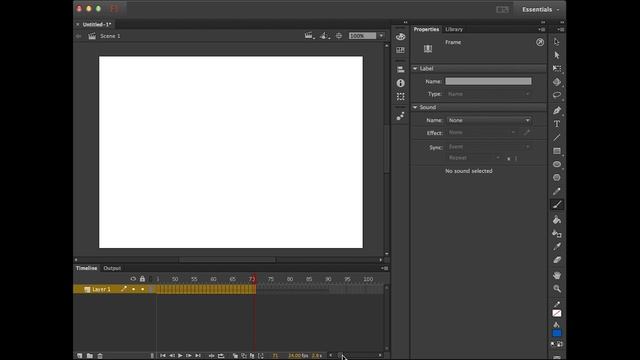
Task: Click the Center Stage icon
Action: pos(339,36)
